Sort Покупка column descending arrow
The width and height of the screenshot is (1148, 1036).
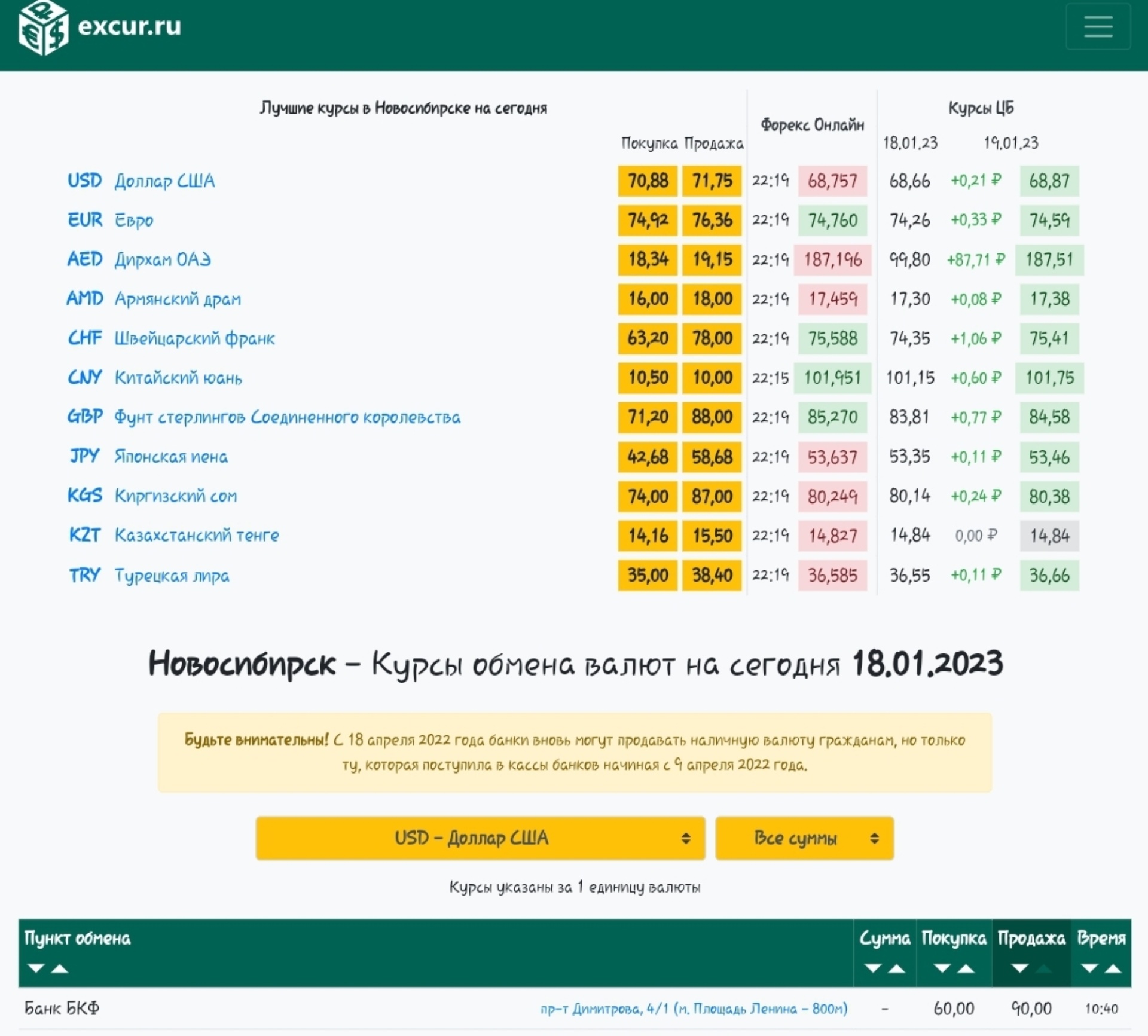(x=942, y=968)
